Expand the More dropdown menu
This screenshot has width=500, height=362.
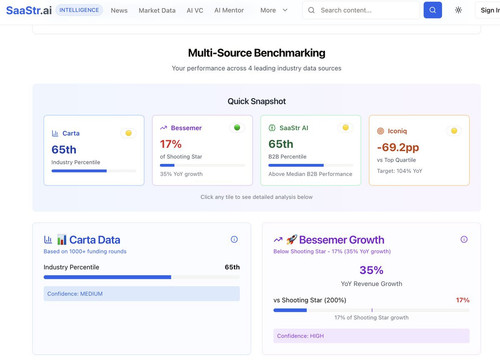pos(274,10)
